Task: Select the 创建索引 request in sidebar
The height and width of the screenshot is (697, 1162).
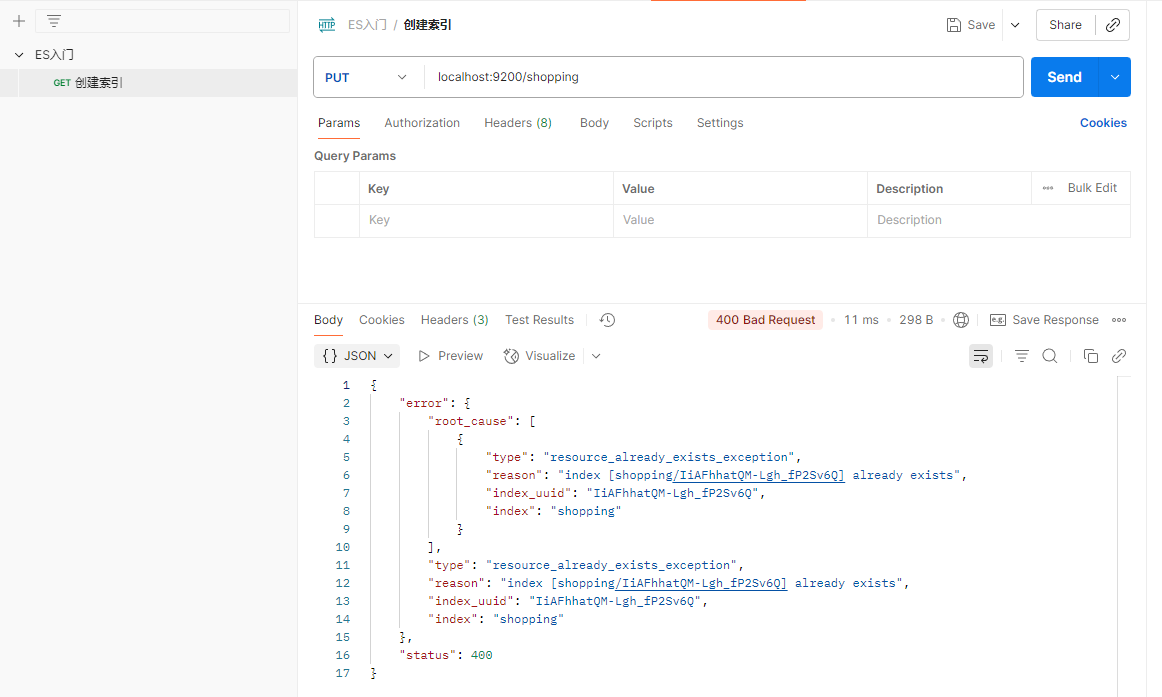Action: point(98,83)
